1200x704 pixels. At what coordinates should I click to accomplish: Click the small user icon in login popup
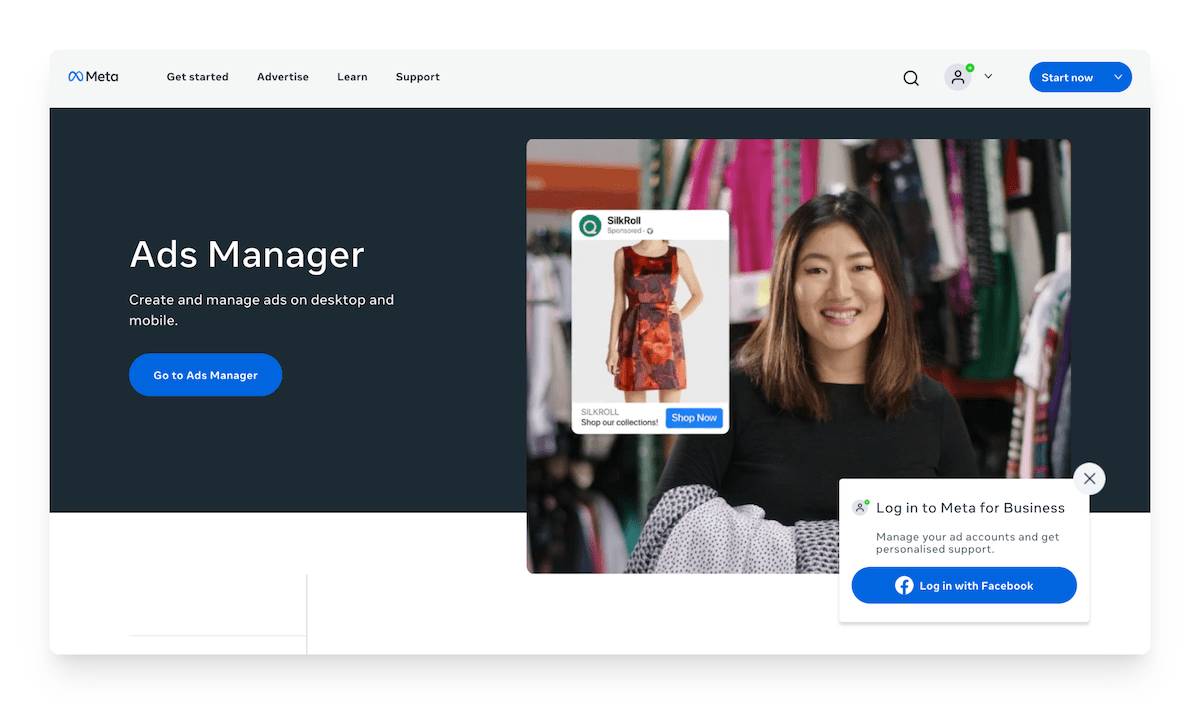(859, 508)
